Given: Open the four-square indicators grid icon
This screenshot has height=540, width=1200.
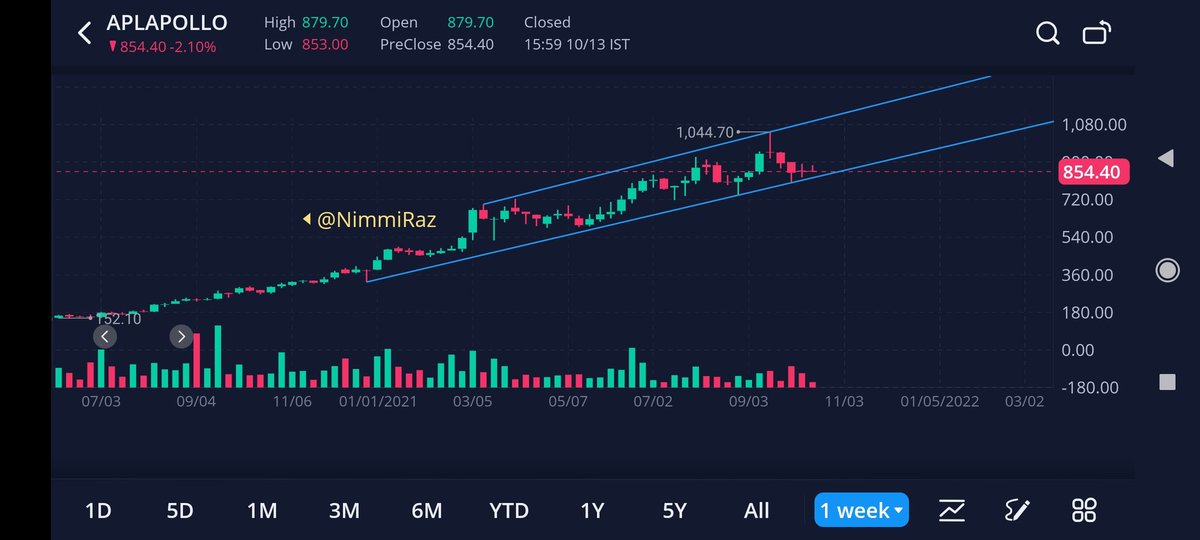Looking at the screenshot, I should point(1084,510).
